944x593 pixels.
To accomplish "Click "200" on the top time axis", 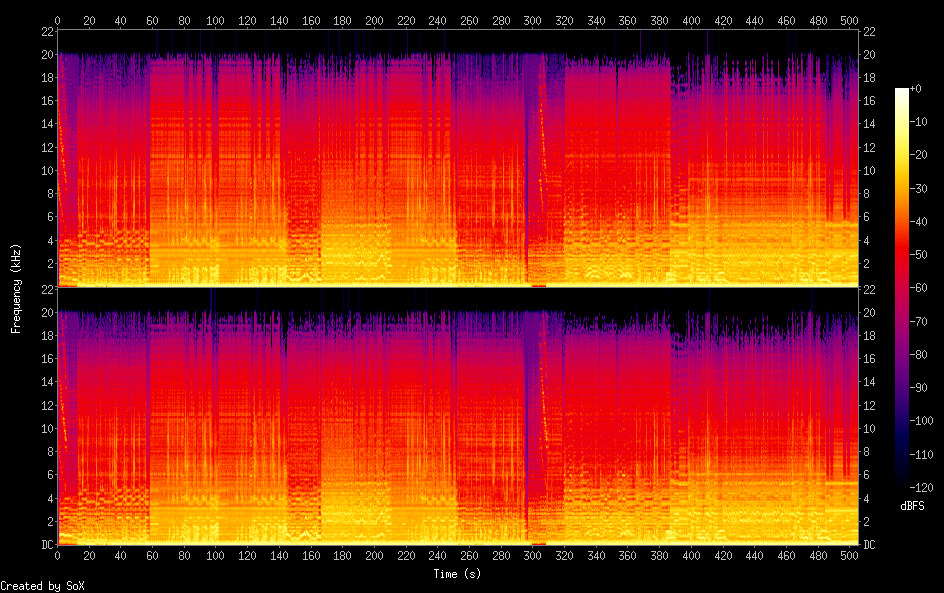I will pos(374,20).
